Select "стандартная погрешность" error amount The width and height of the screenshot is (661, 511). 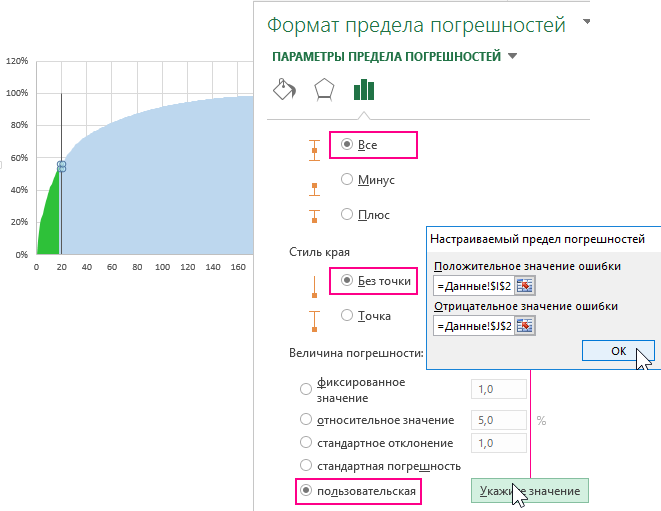pos(306,465)
